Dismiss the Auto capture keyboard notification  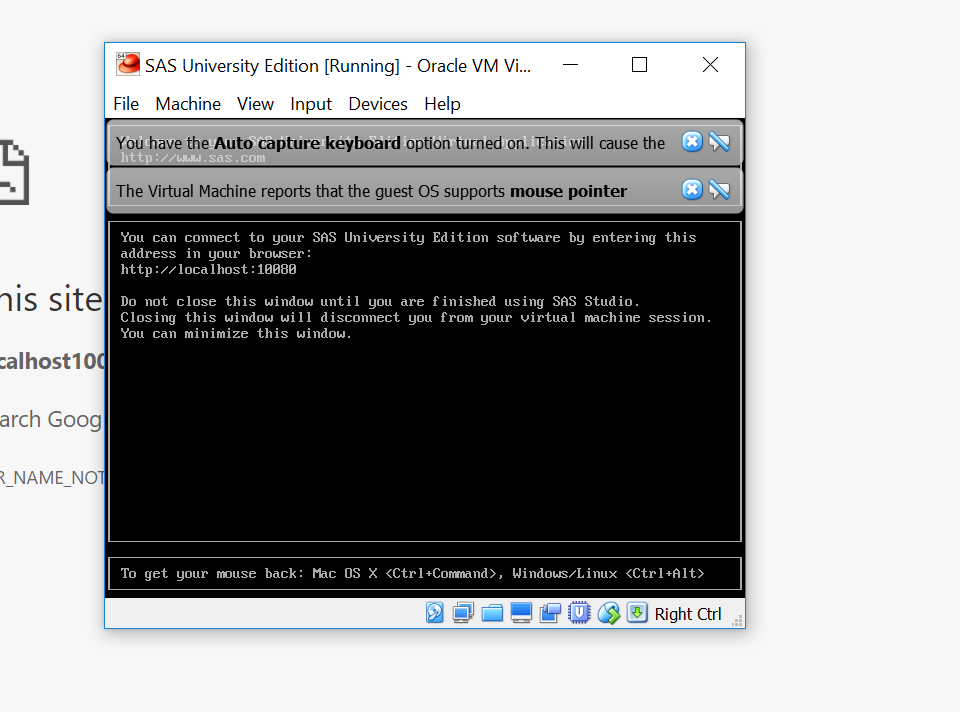(692, 142)
